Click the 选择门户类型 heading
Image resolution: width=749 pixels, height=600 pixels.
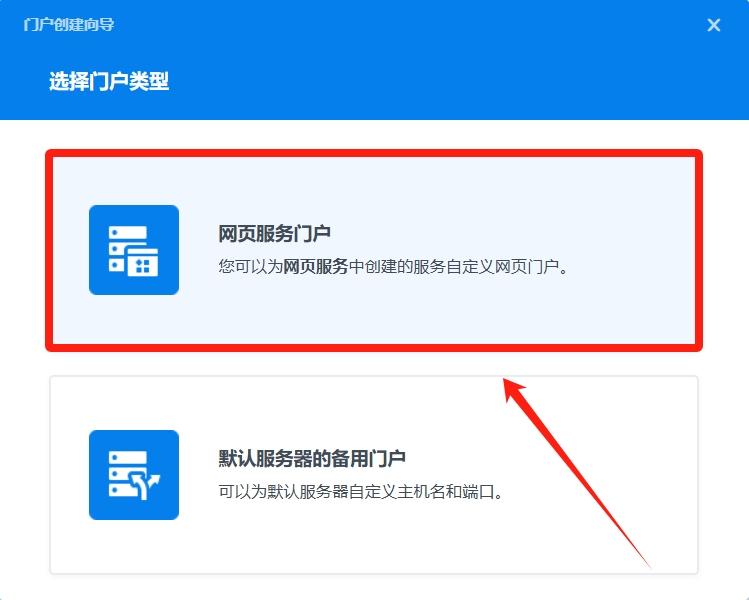(109, 81)
